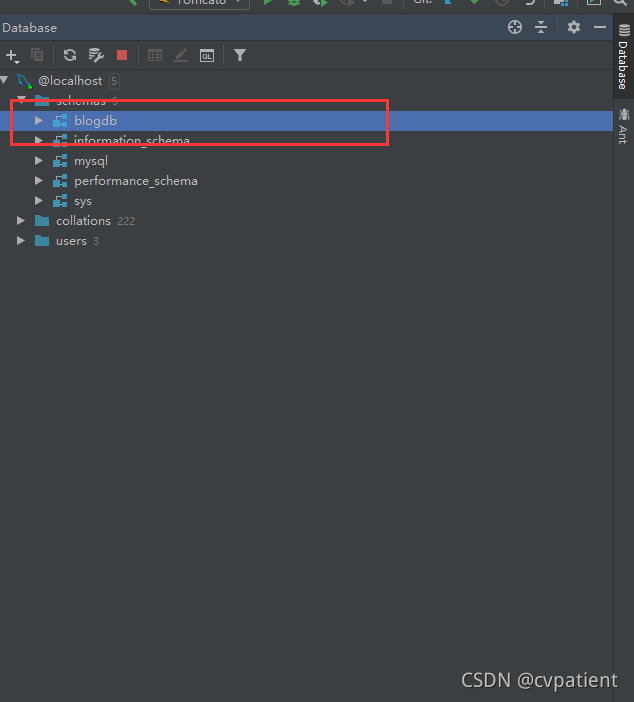Viewport: 634px width, 702px height.
Task: Hide the Database panel with minus icon
Action: pos(600,27)
